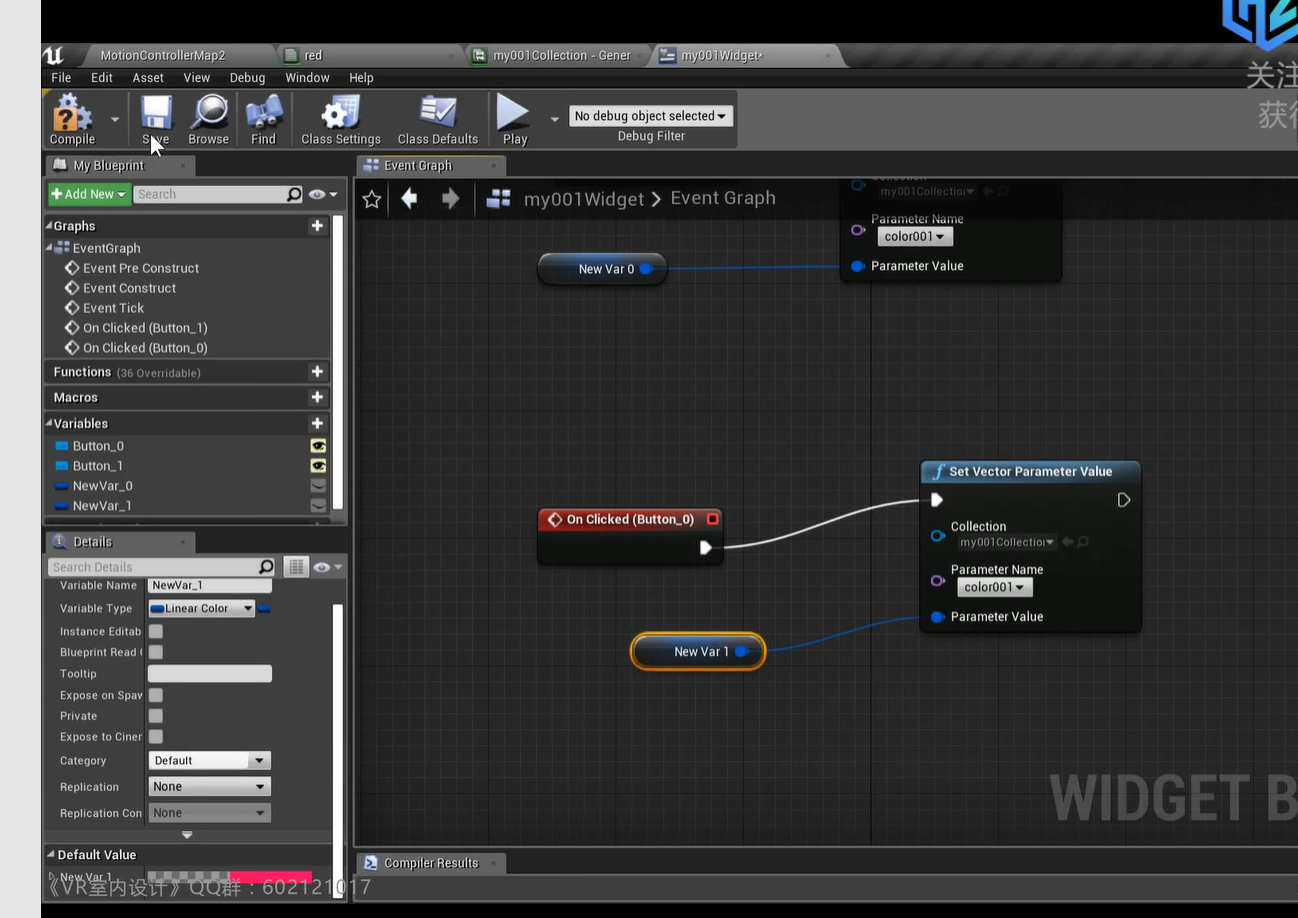This screenshot has height=918, width=1298.
Task: Open the Category Default dropdown
Action: tap(209, 760)
